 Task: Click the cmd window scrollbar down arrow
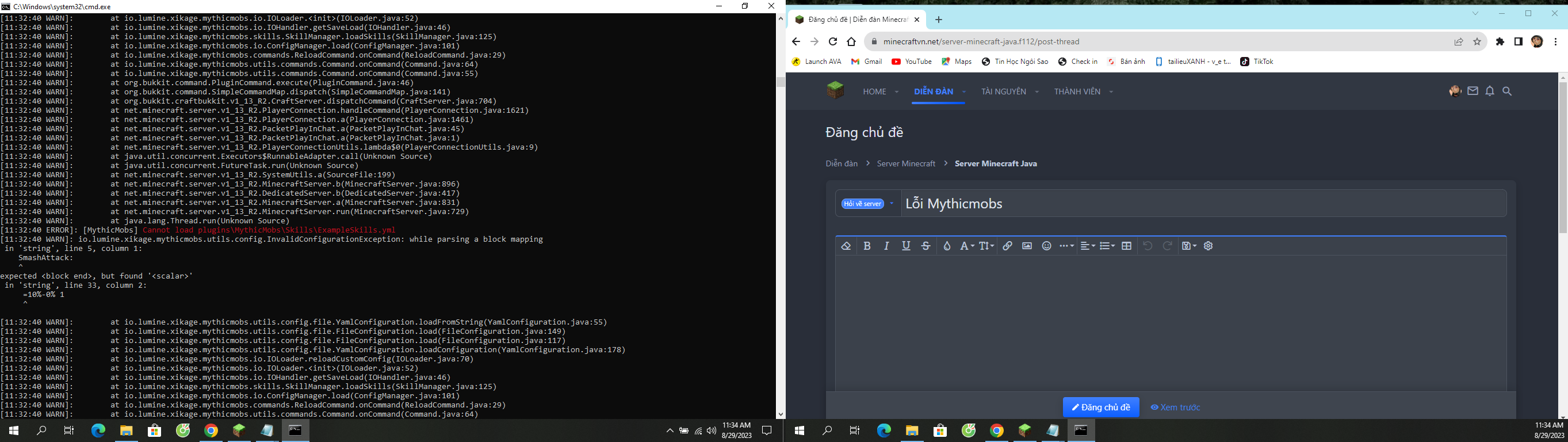[781, 414]
